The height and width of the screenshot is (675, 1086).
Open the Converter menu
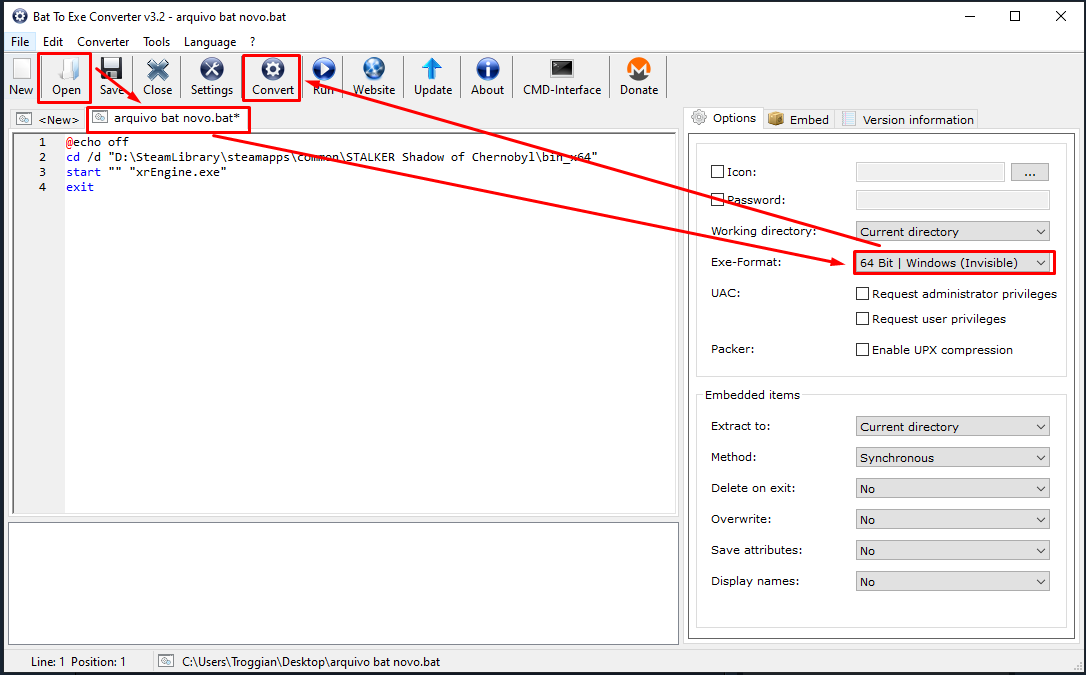(103, 42)
